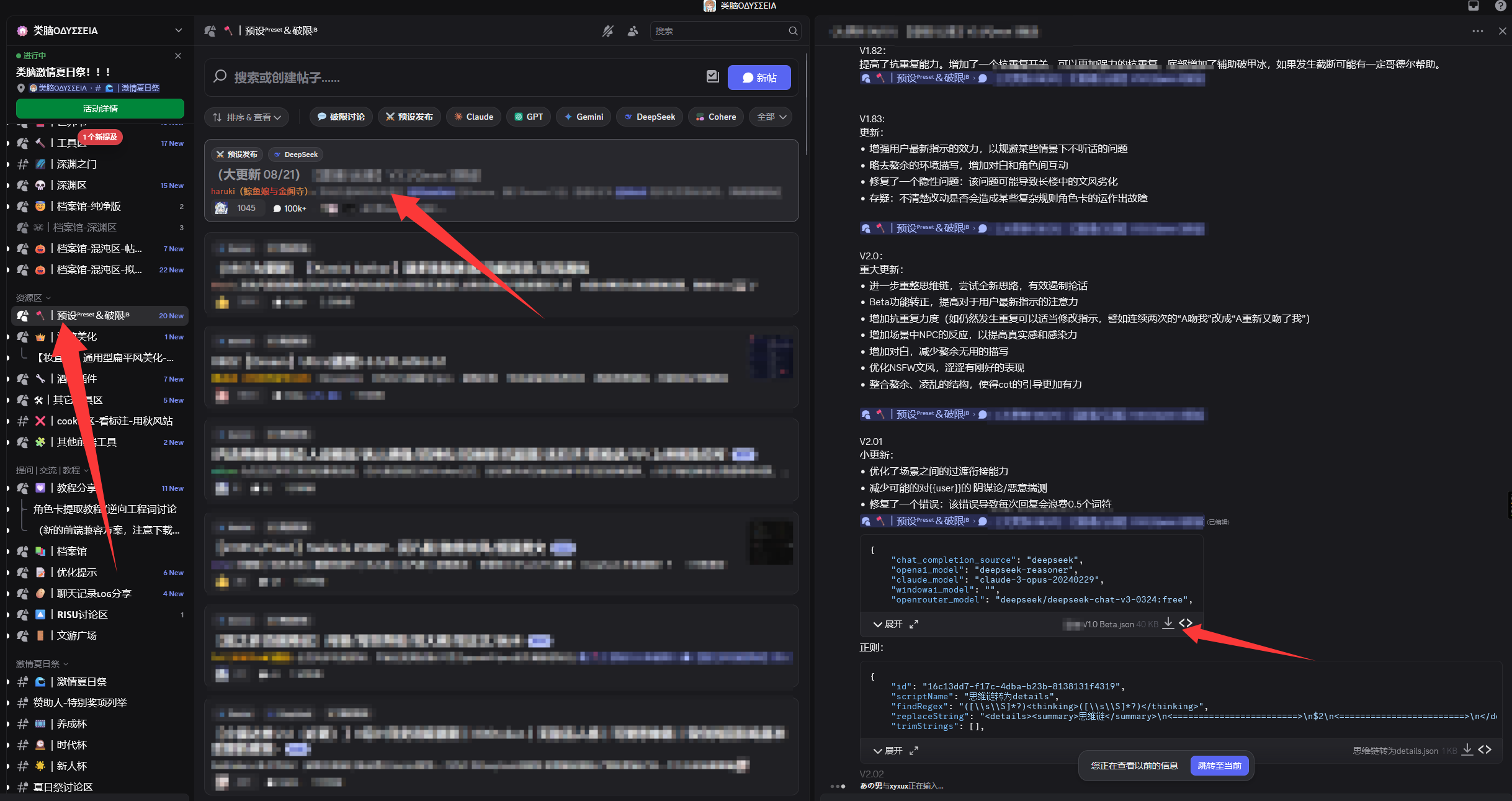Screen dimensions: 1512x801
Task: Toggle the Claude filter tag
Action: point(473,117)
